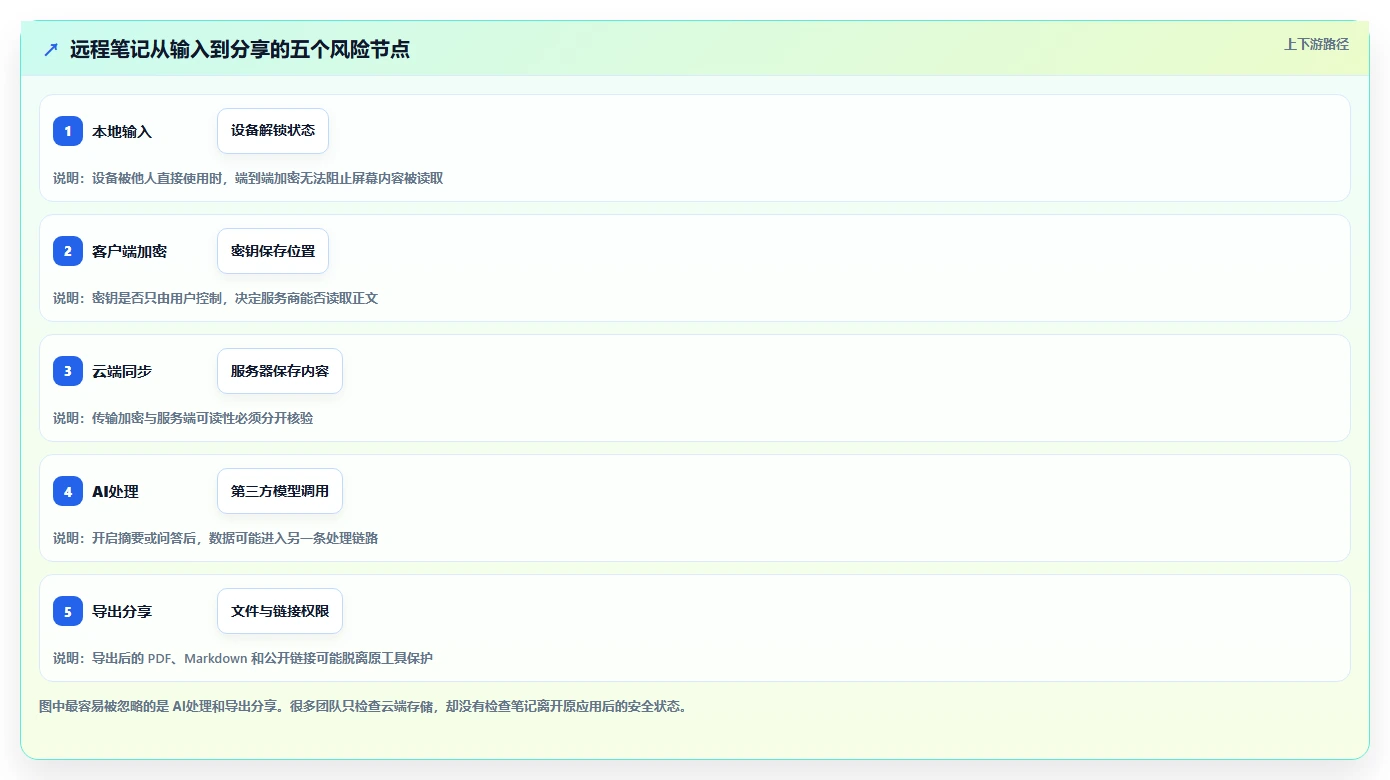The image size is (1390, 780).
Task: Click the 云端同步 step label
Action: pos(122,372)
